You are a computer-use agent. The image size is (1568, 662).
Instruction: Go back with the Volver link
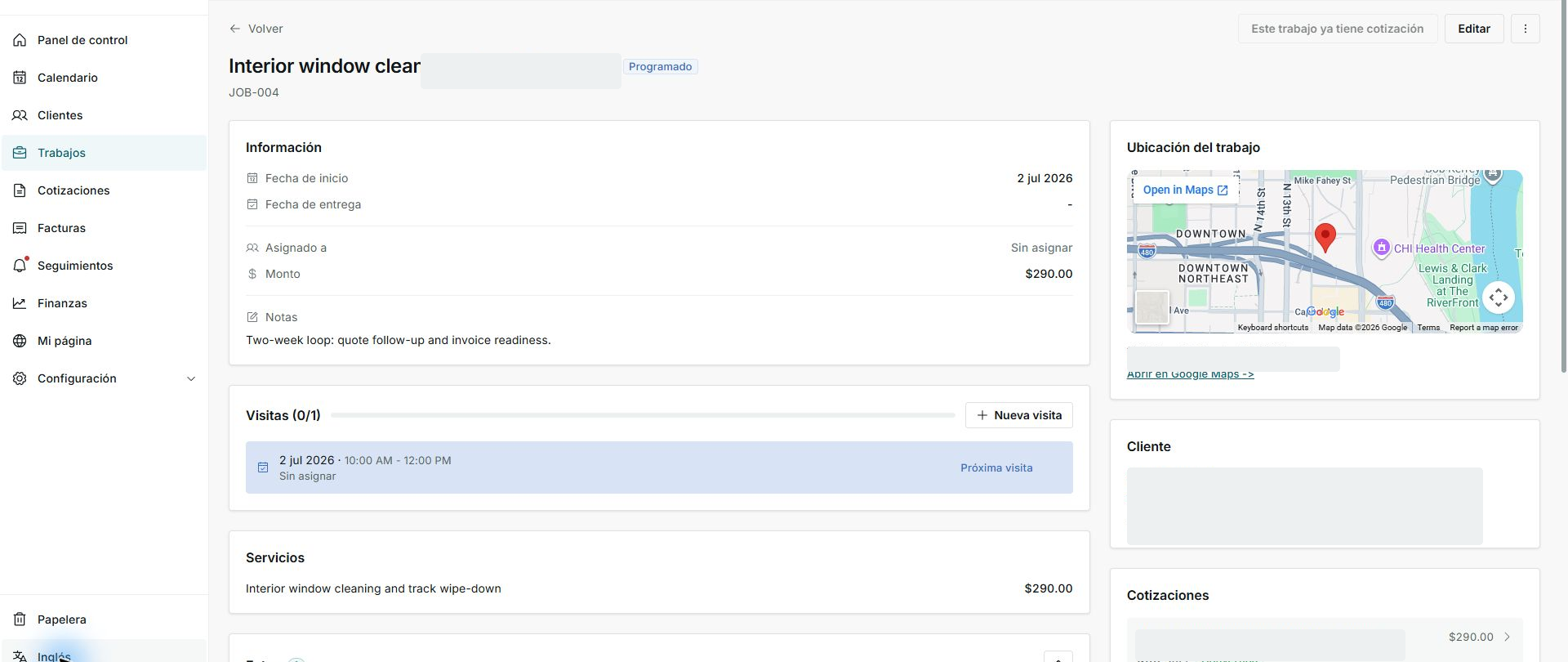point(256,29)
